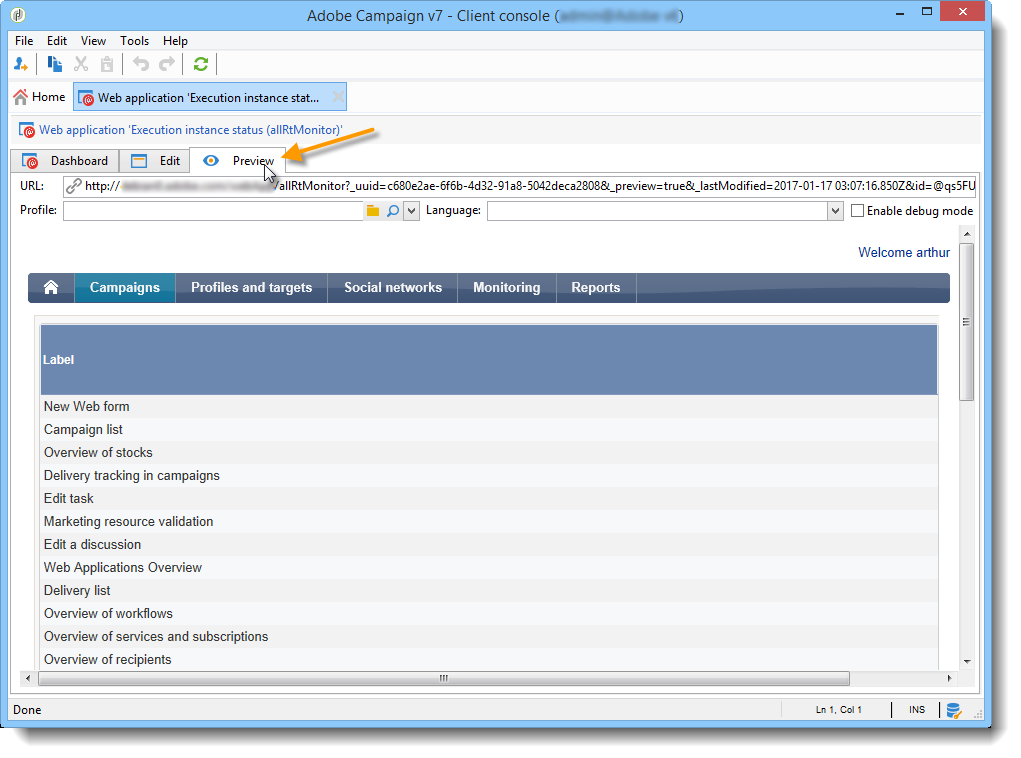Click the Adobe Campaign icon in title bar
Image resolution: width=1021 pixels, height=758 pixels.
pos(20,14)
